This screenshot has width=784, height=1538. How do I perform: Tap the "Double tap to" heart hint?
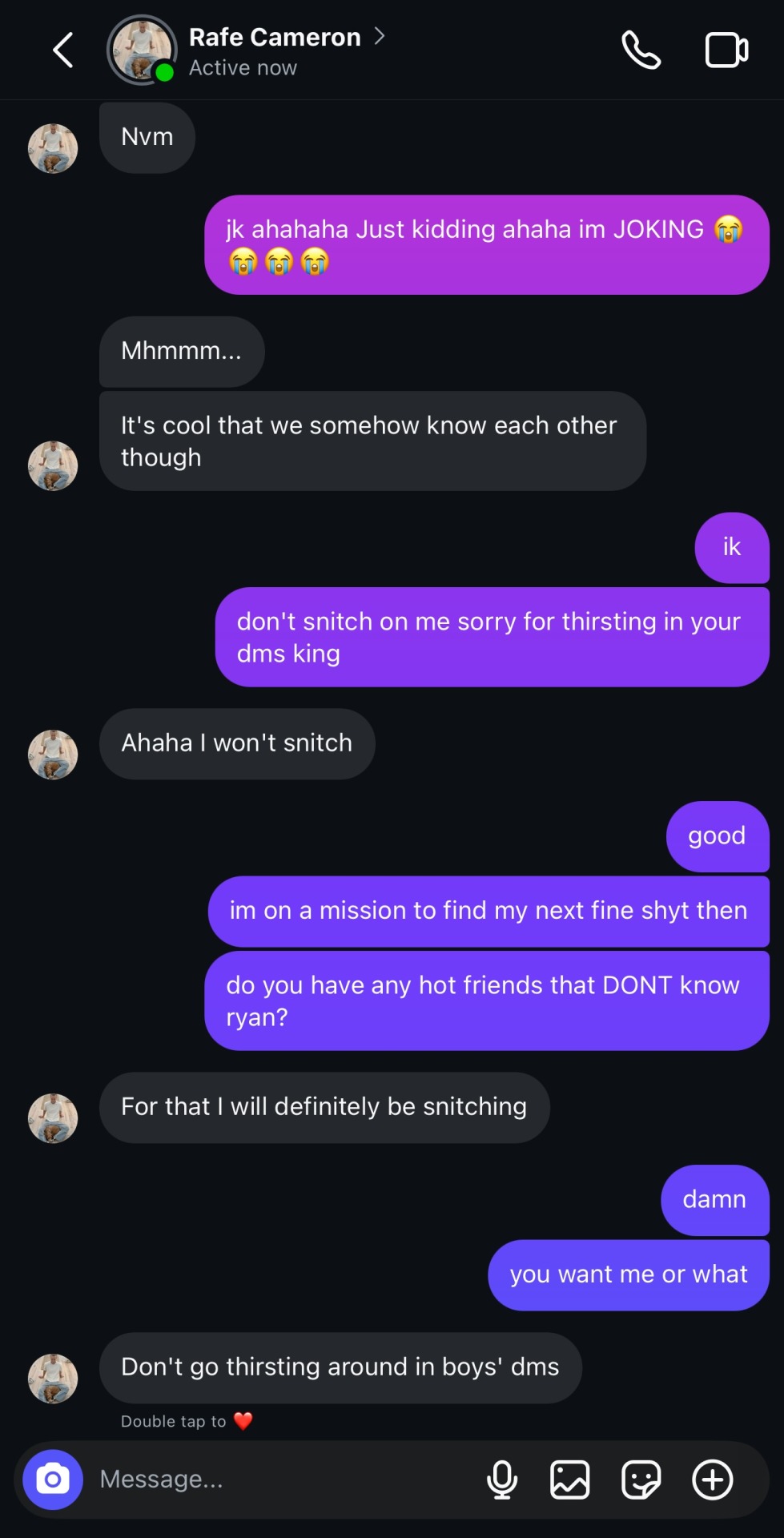[x=186, y=1421]
